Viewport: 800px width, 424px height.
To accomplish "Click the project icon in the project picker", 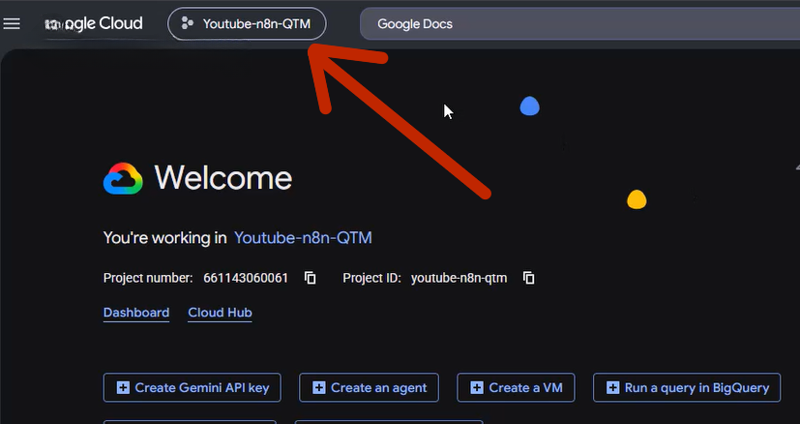I will pyautogui.click(x=187, y=23).
